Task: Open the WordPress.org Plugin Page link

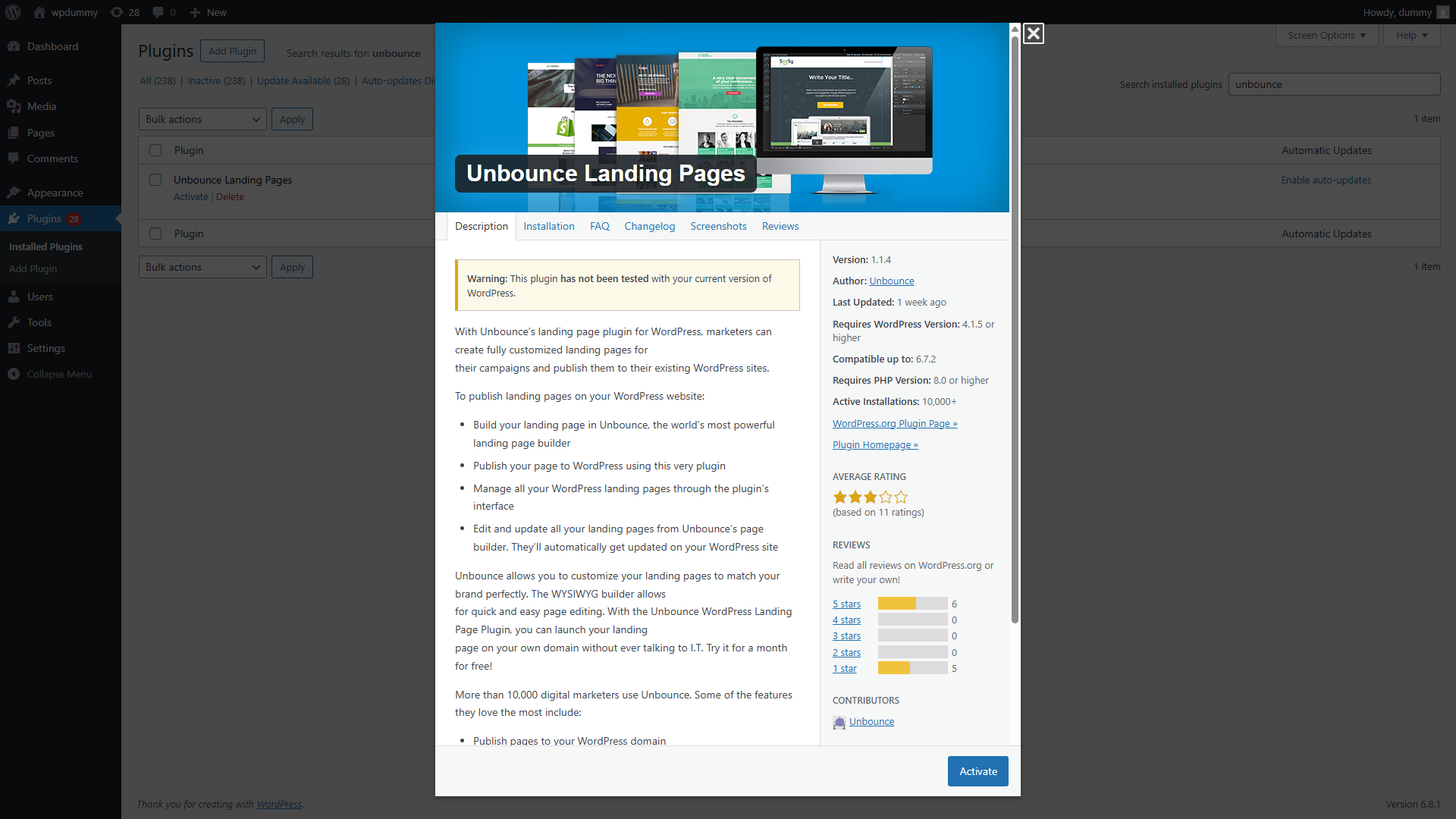Action: click(x=895, y=423)
